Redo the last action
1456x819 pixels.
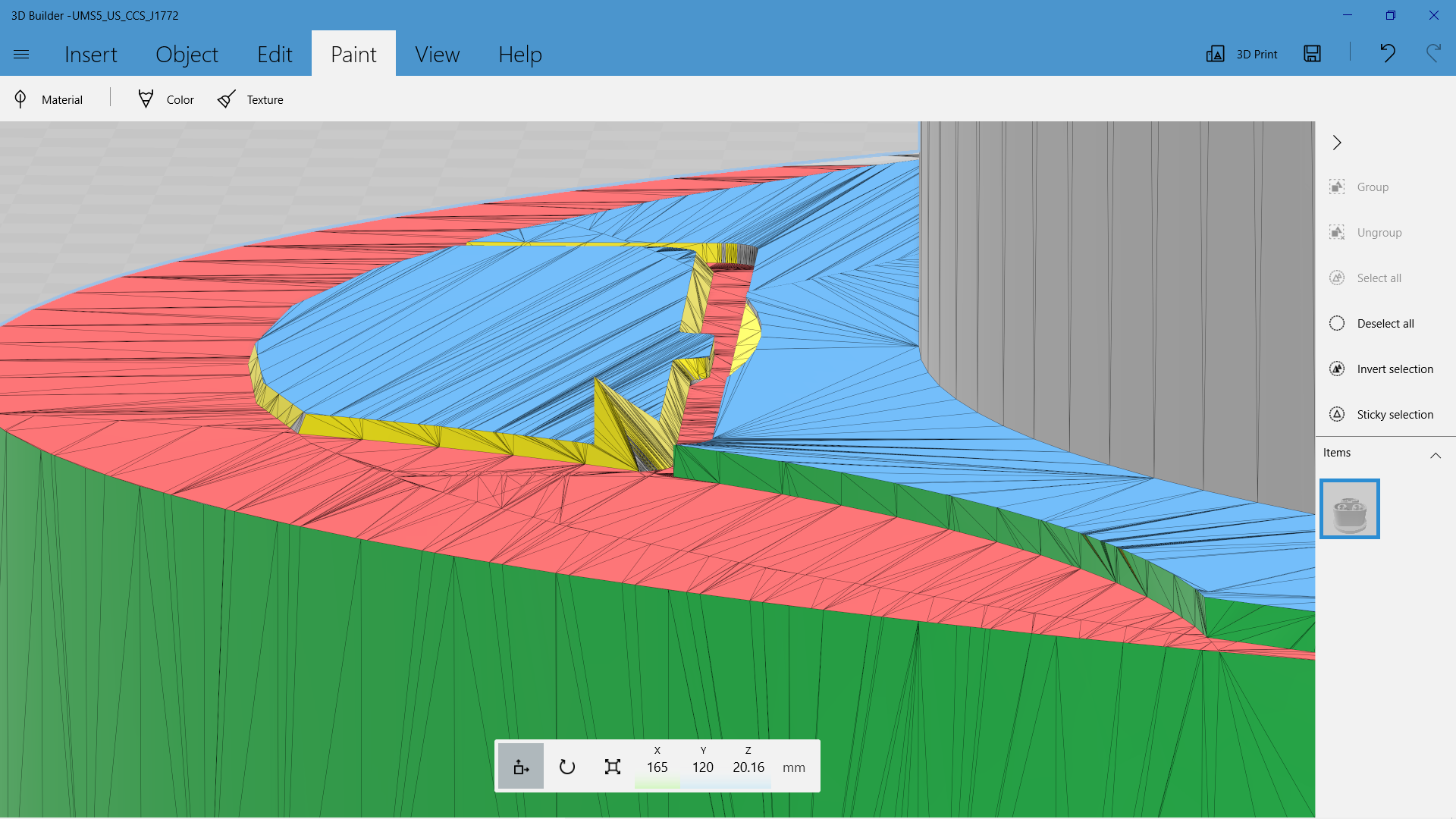pos(1433,54)
